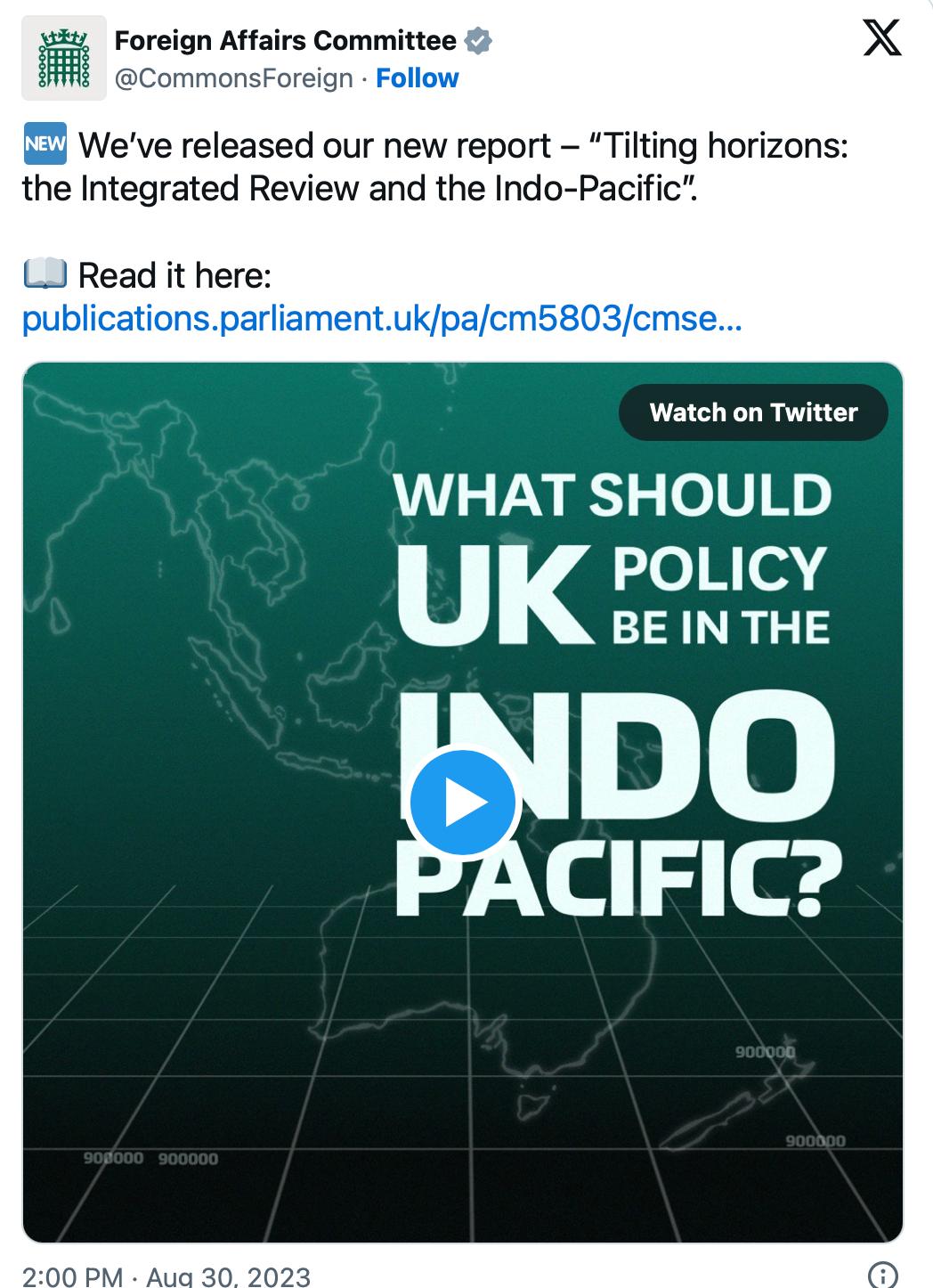Play the Indo-Pacific video

[x=463, y=802]
